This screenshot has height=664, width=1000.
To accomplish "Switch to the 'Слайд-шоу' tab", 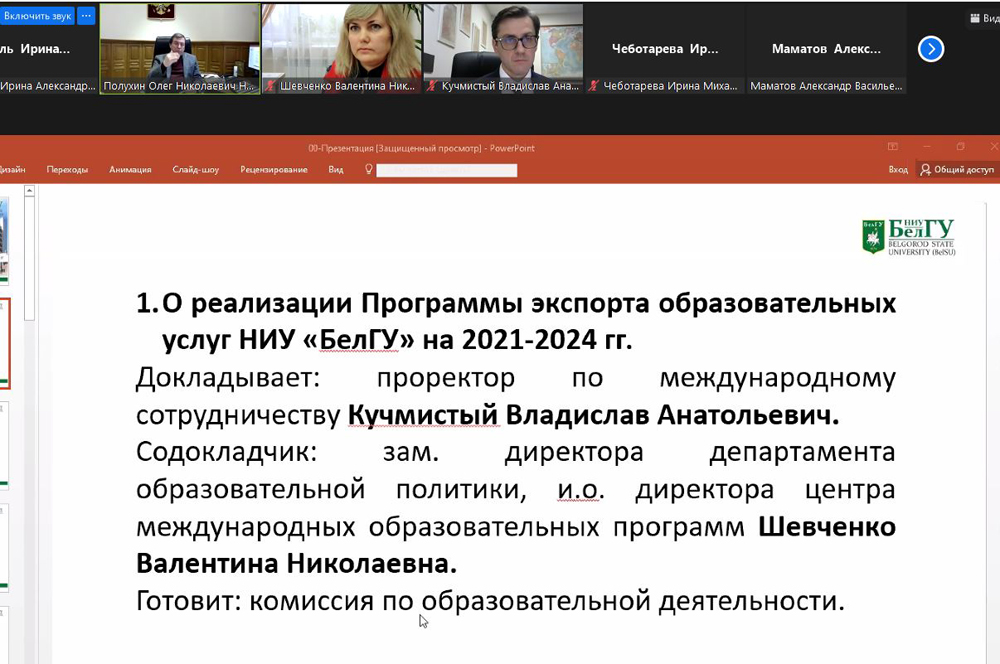I will point(195,170).
